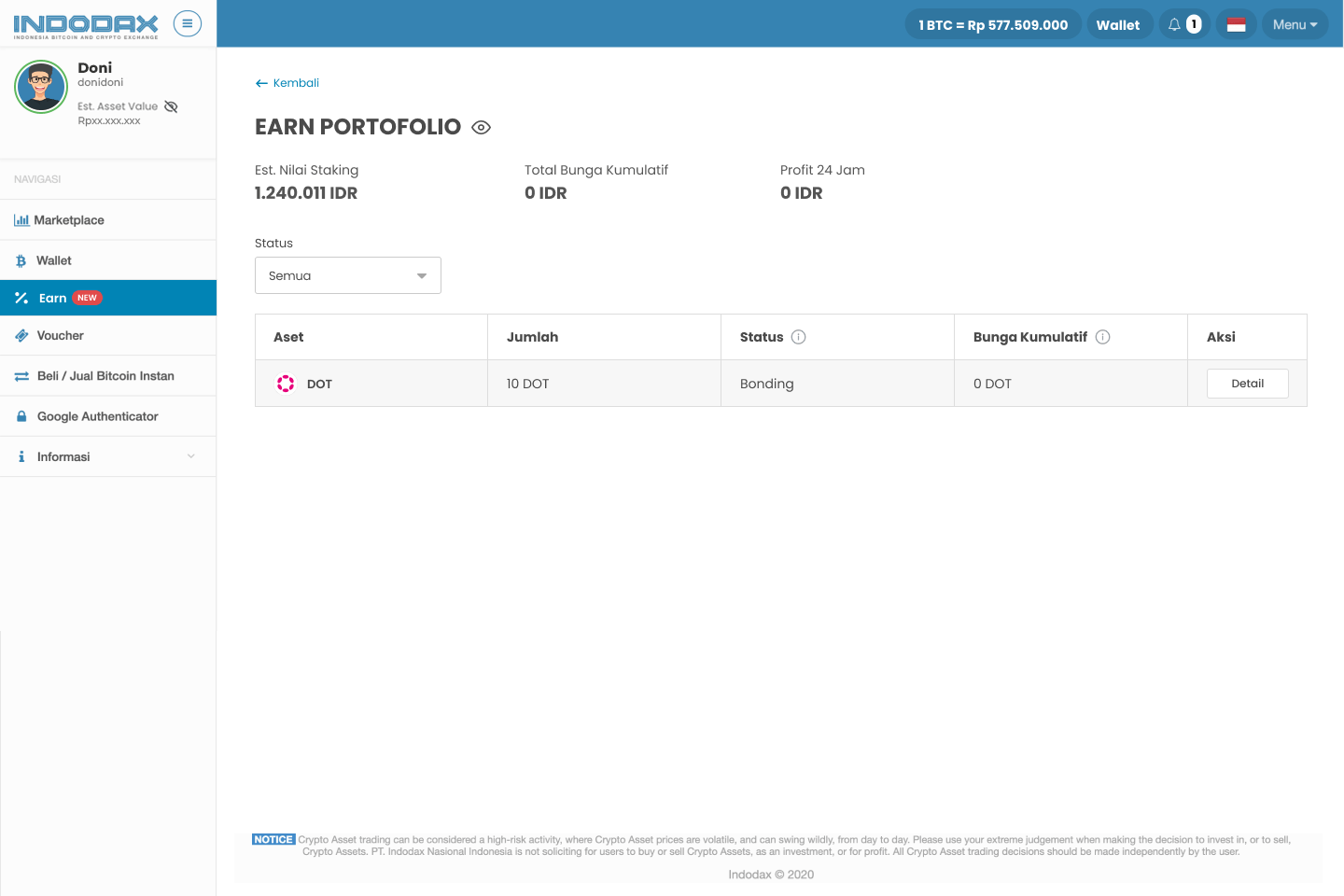The width and height of the screenshot is (1344, 896).
Task: Expand the Informasi sidebar item
Action: coord(107,456)
